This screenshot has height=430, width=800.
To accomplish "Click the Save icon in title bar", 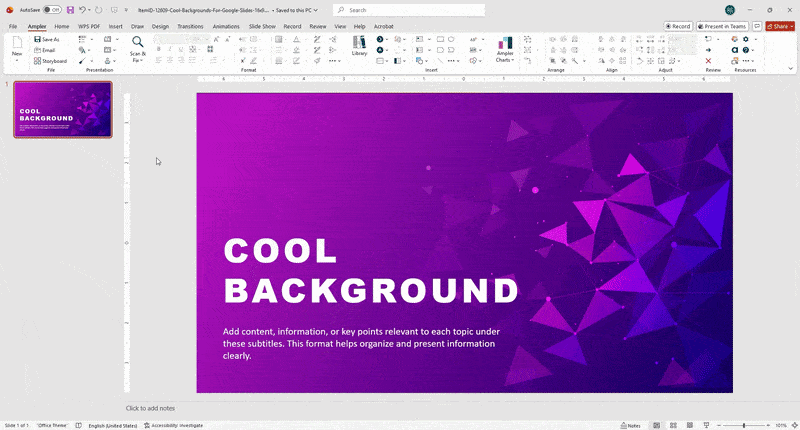I will [x=70, y=10].
